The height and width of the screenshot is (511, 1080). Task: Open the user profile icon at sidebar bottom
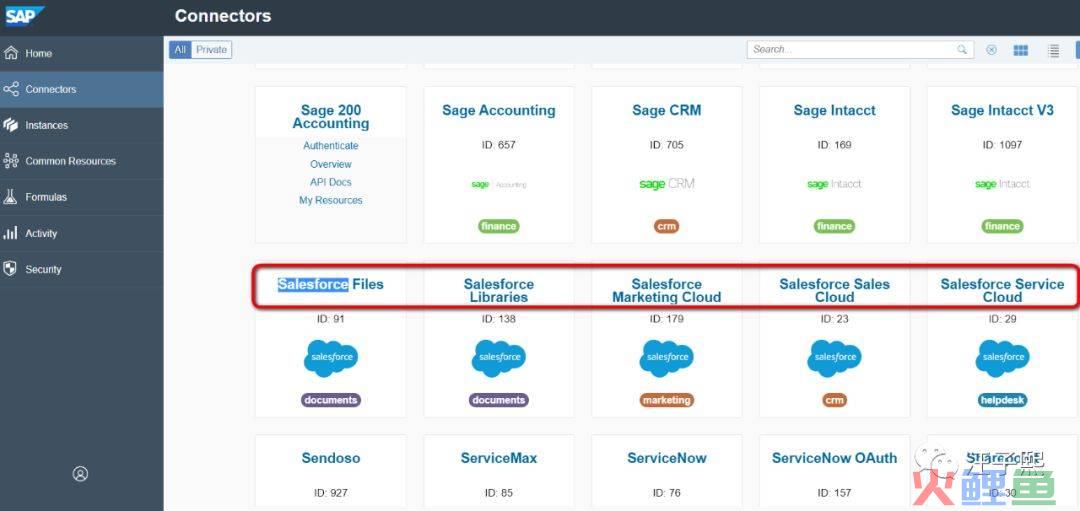81,474
